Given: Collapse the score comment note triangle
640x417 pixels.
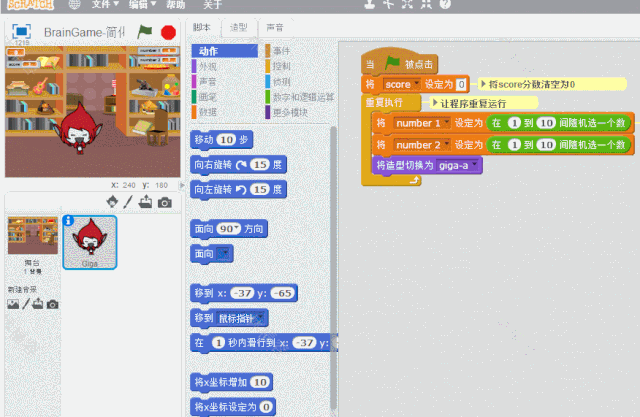Looking at the screenshot, I should 485,85.
